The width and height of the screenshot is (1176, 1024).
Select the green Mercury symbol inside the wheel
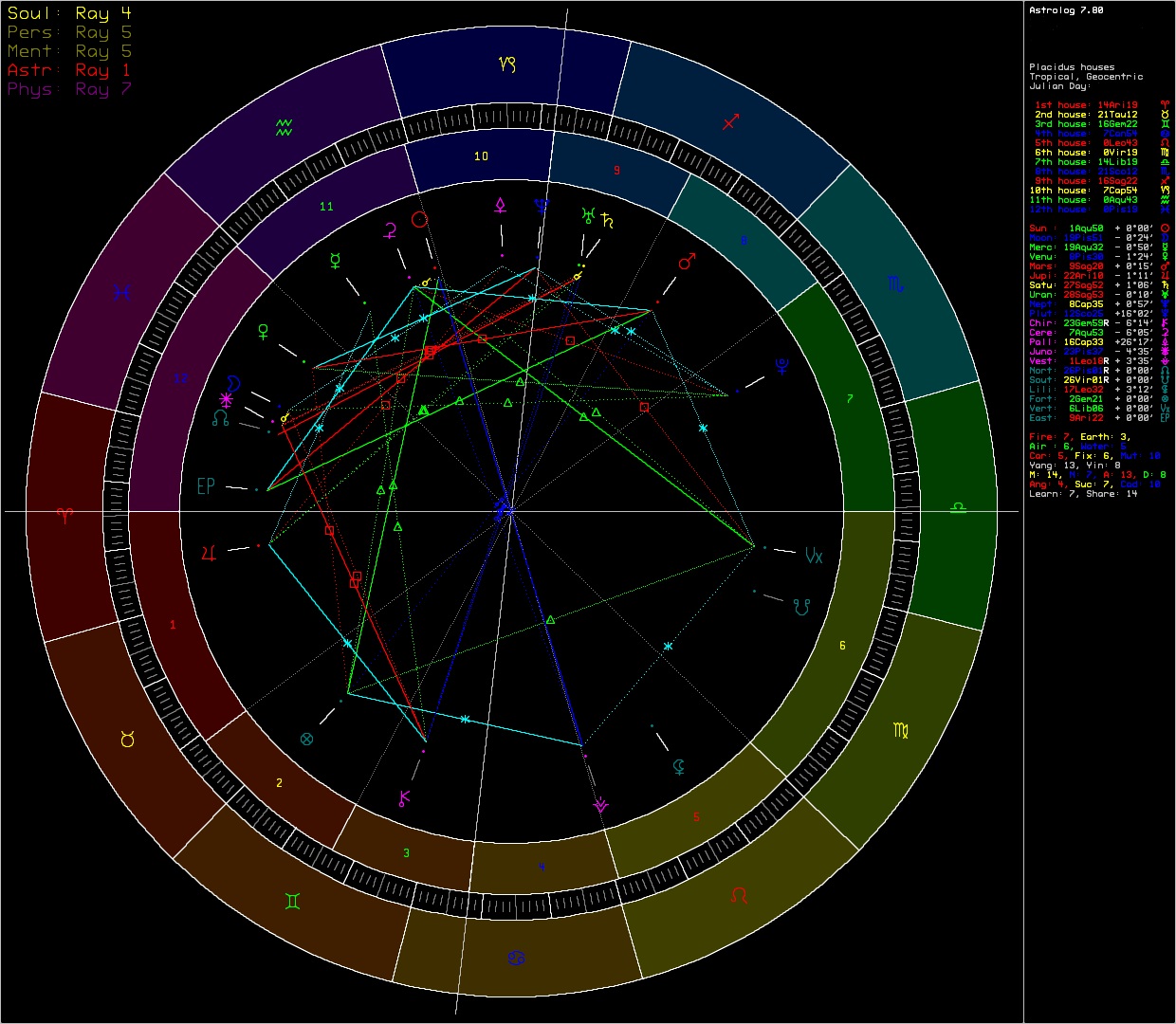(x=335, y=261)
